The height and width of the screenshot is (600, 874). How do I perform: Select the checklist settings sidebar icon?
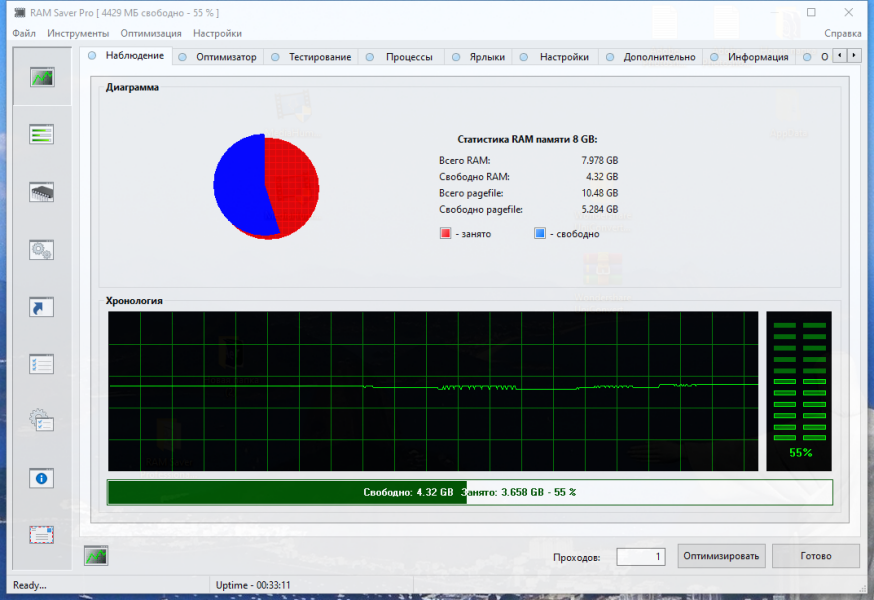[42, 365]
